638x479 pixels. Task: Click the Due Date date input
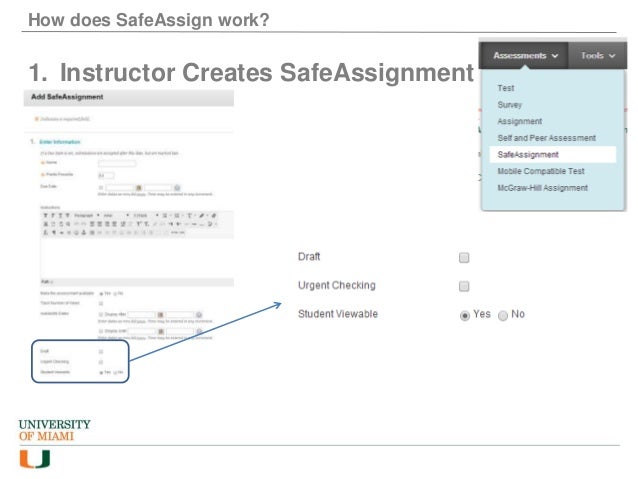(x=120, y=188)
